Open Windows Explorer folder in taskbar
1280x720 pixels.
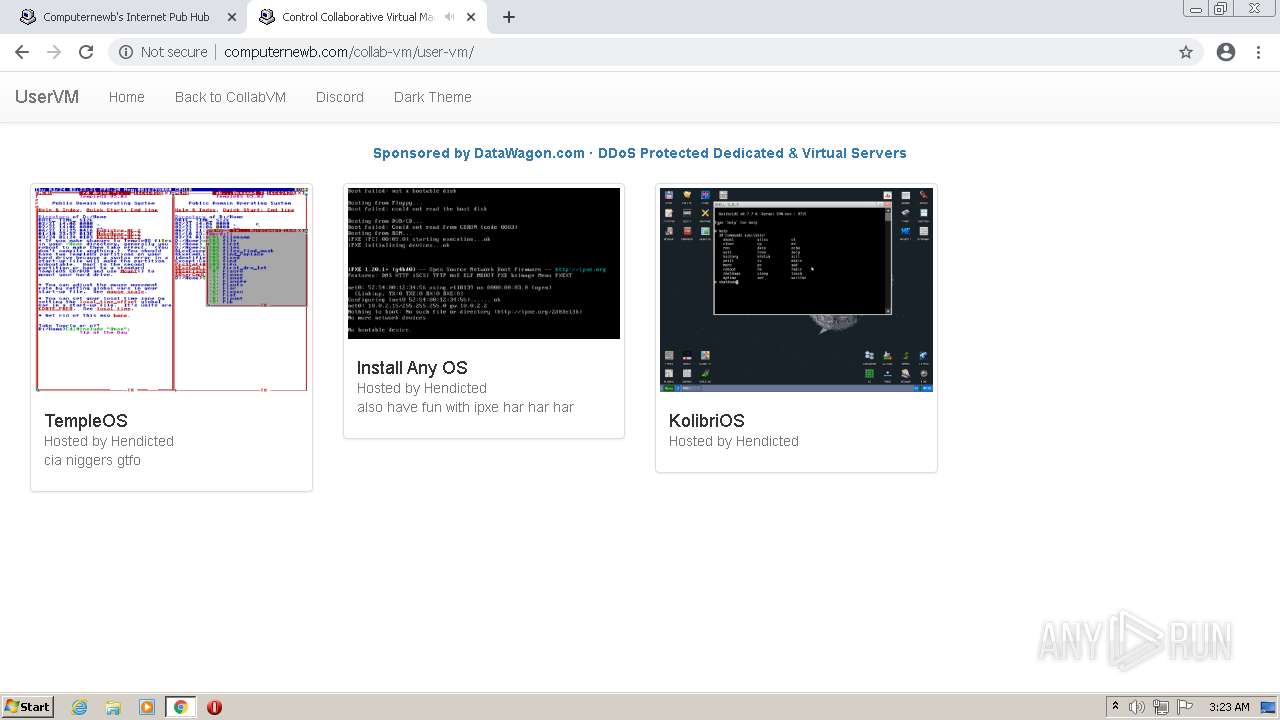(113, 707)
